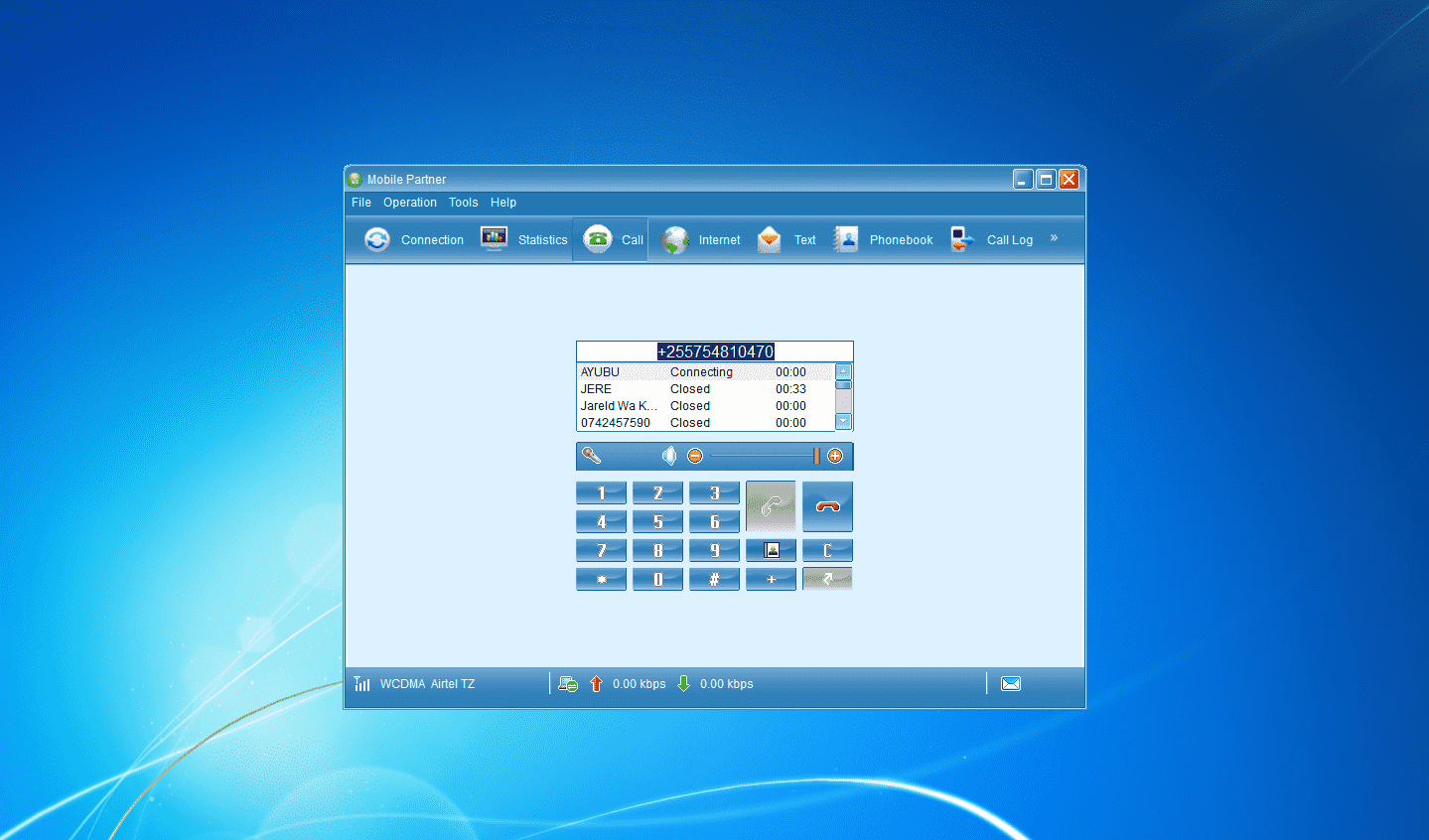Viewport: 1429px width, 840px height.
Task: Select the JERE call entry
Action: pyautogui.click(x=706, y=389)
